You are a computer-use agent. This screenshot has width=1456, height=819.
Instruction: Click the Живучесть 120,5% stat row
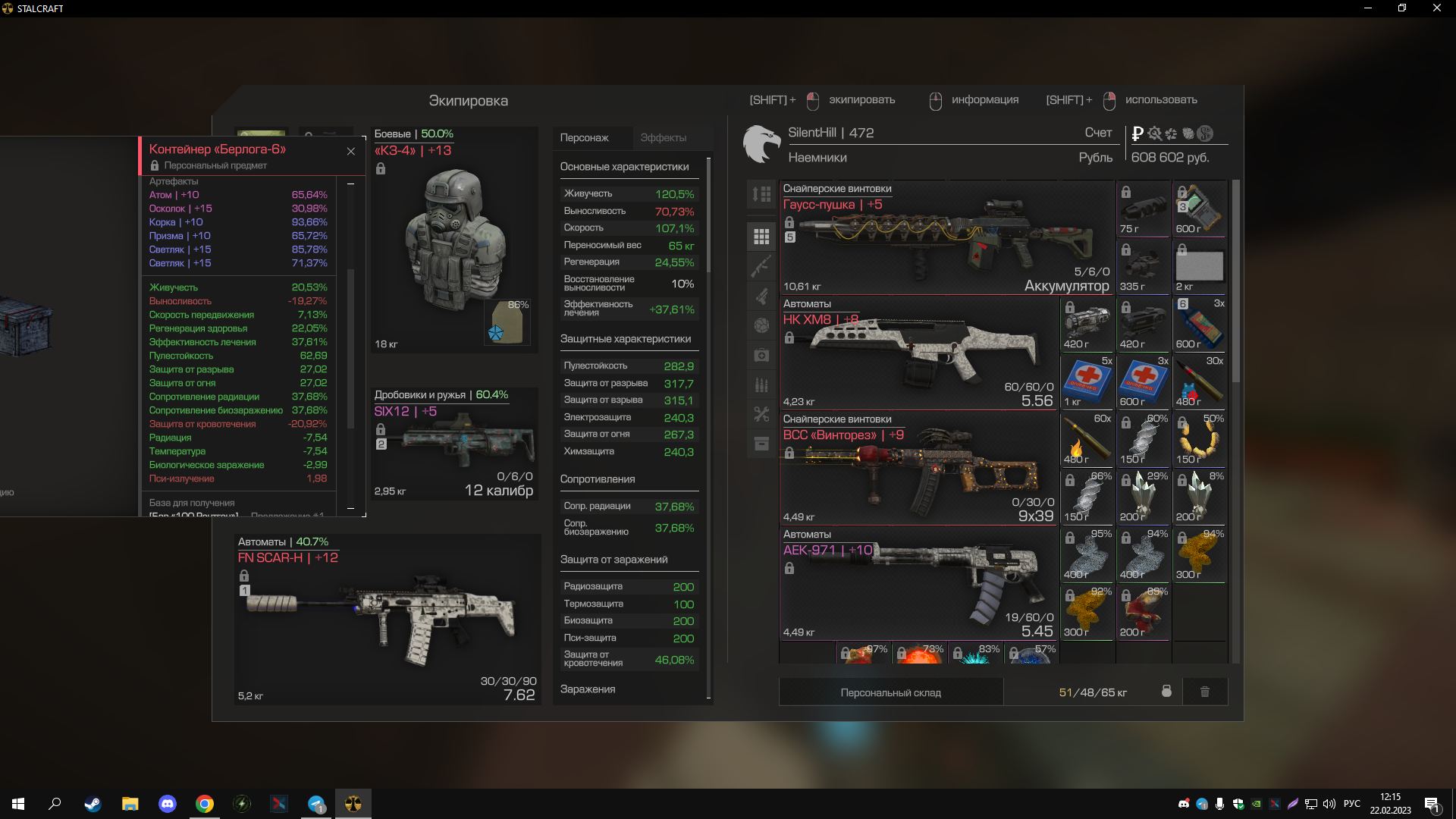coord(629,194)
